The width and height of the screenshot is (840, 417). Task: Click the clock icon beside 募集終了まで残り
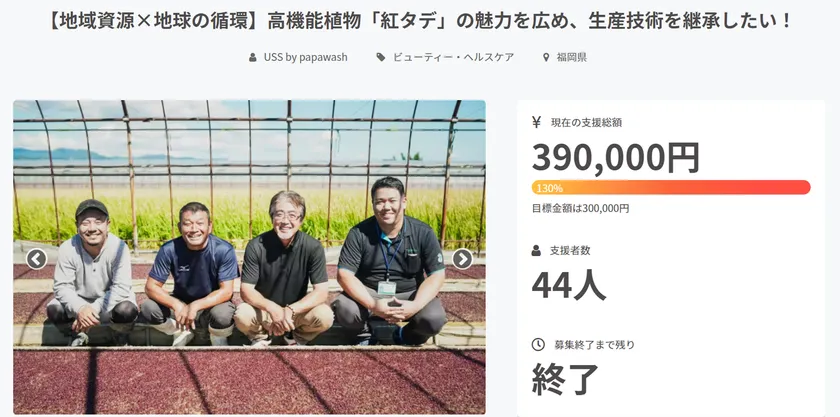point(538,345)
